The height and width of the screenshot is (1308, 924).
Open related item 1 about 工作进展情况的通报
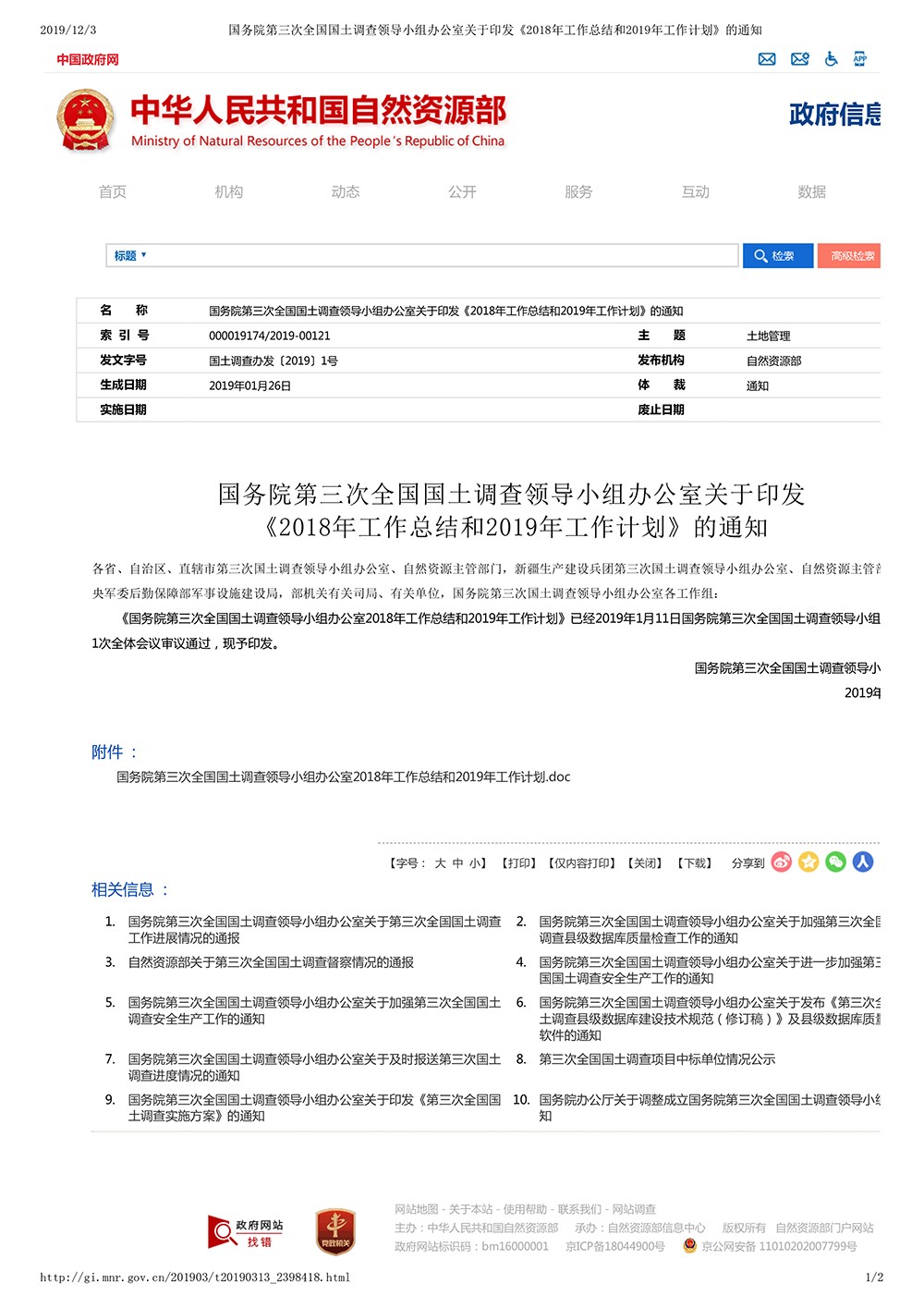tap(314, 930)
